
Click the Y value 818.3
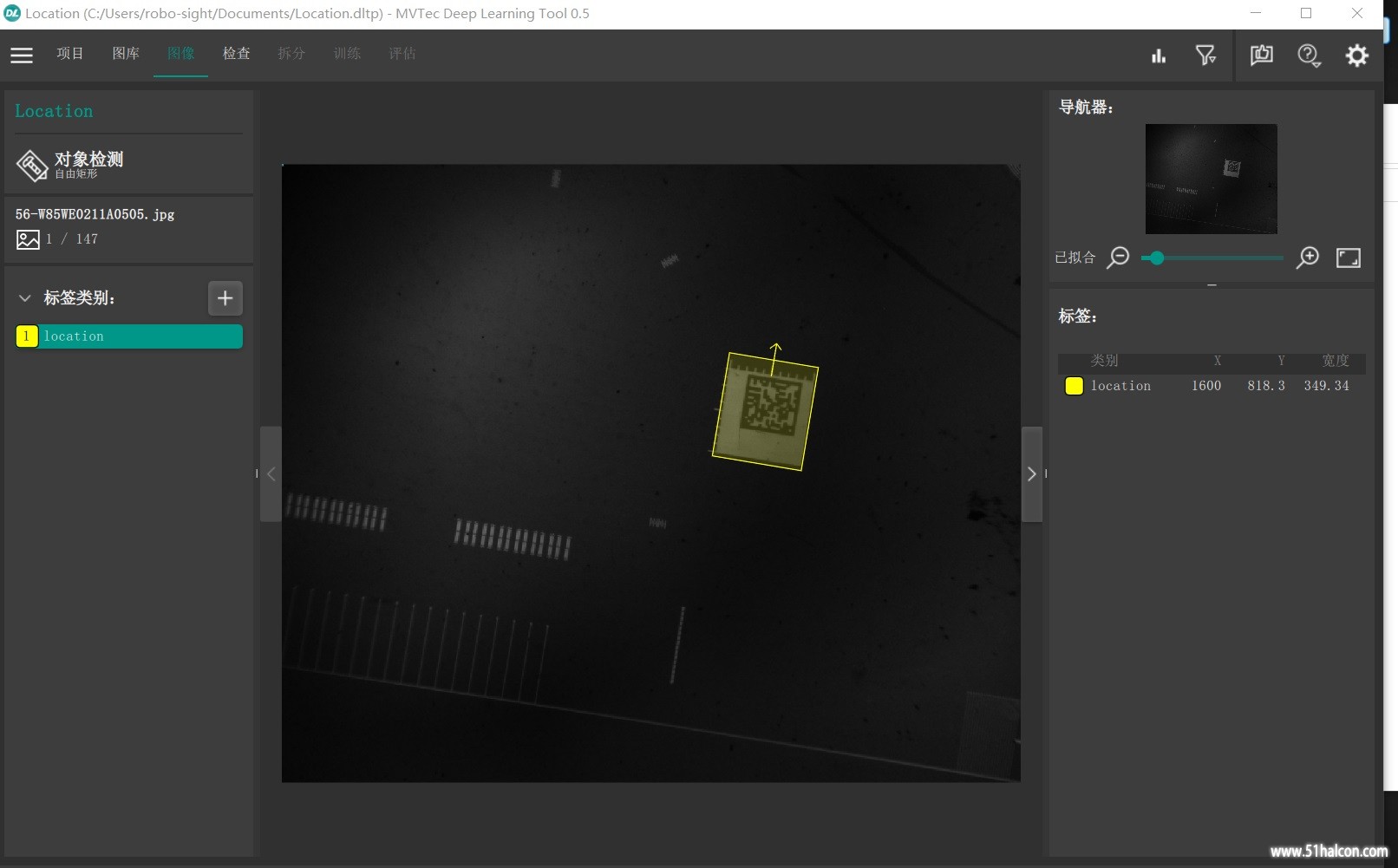click(1266, 386)
